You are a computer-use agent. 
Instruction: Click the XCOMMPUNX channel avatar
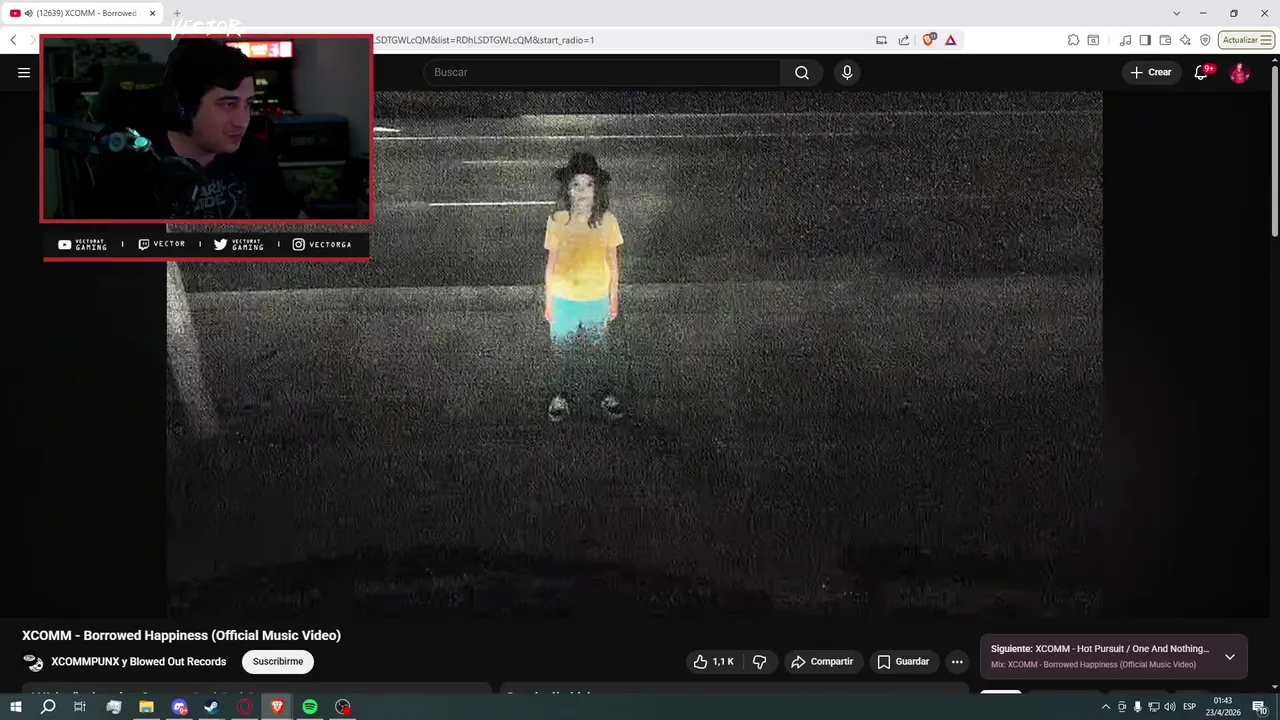pyautogui.click(x=33, y=662)
